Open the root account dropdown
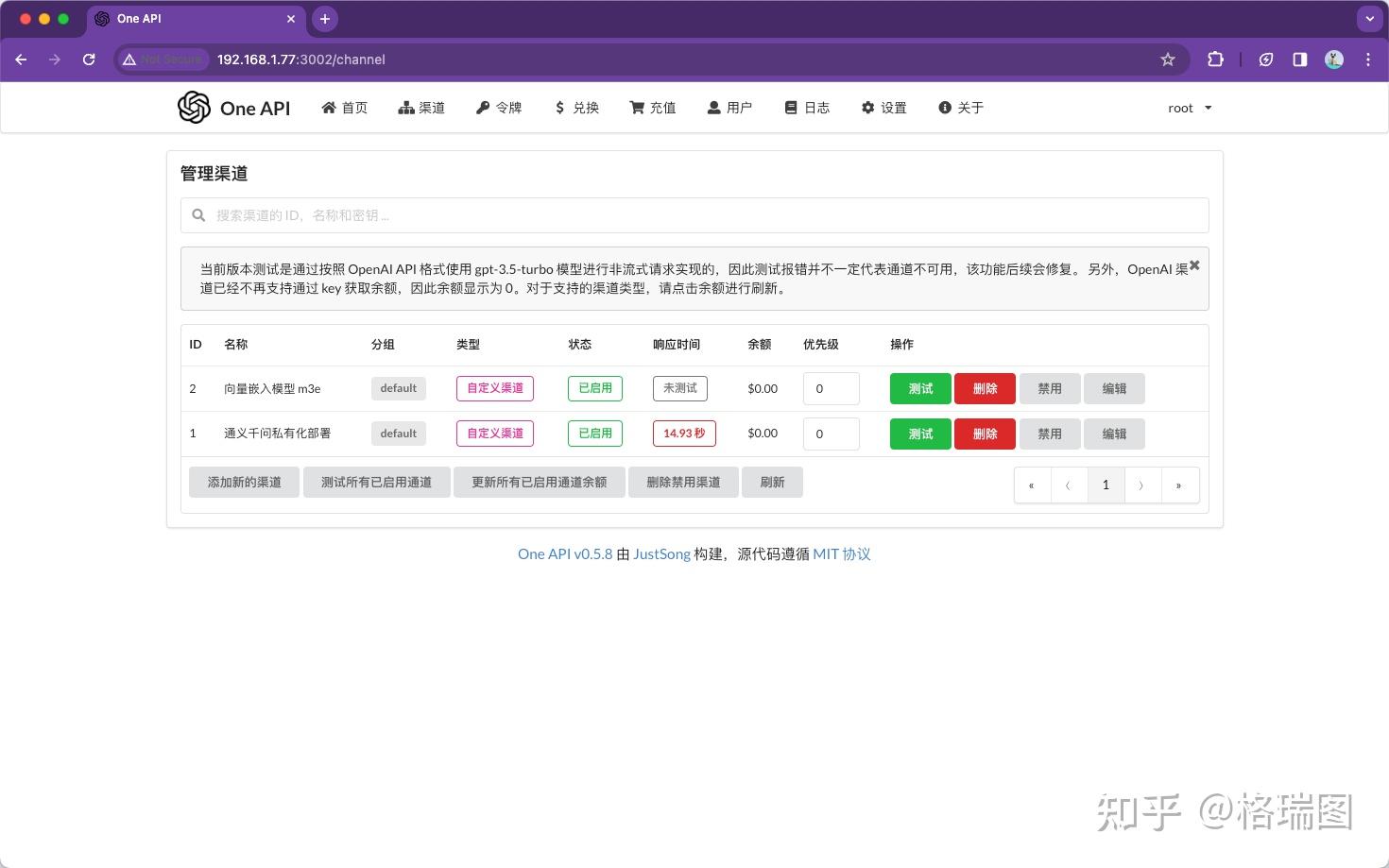The image size is (1389, 868). click(x=1189, y=108)
